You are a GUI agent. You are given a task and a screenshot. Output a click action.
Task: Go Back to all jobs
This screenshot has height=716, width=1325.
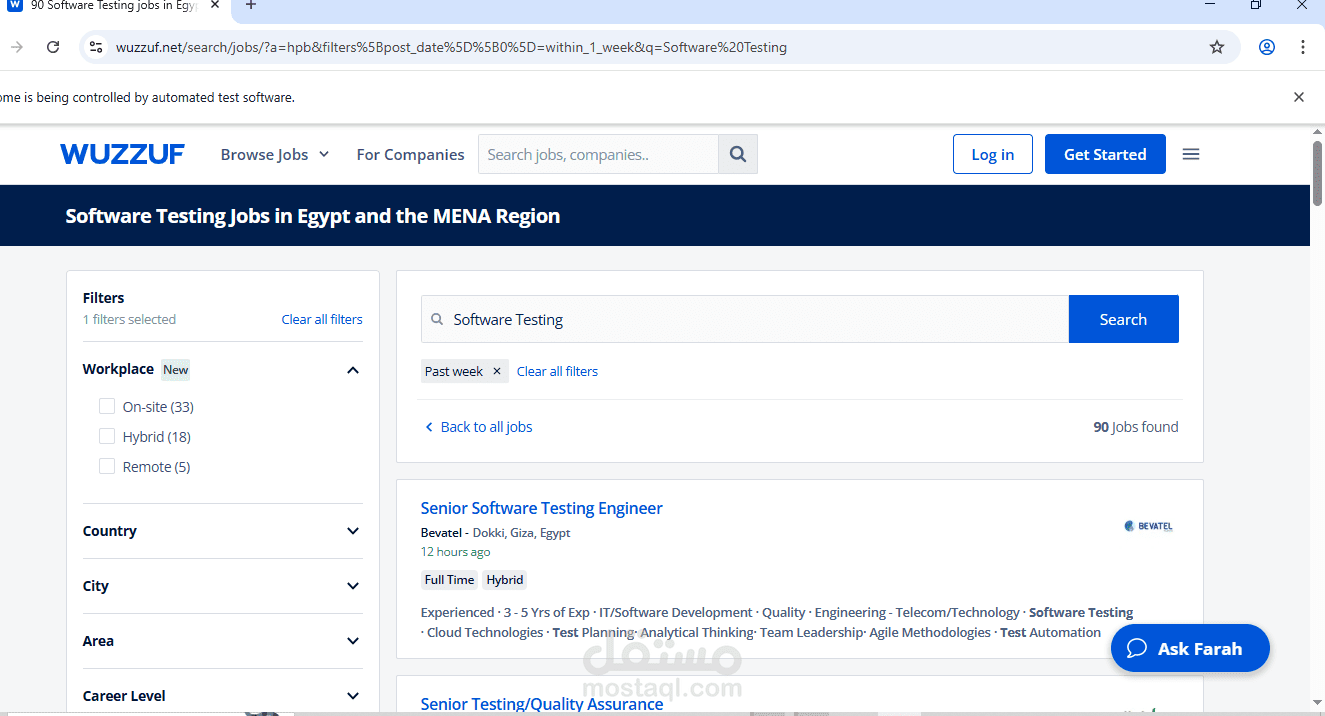pyautogui.click(x=479, y=427)
